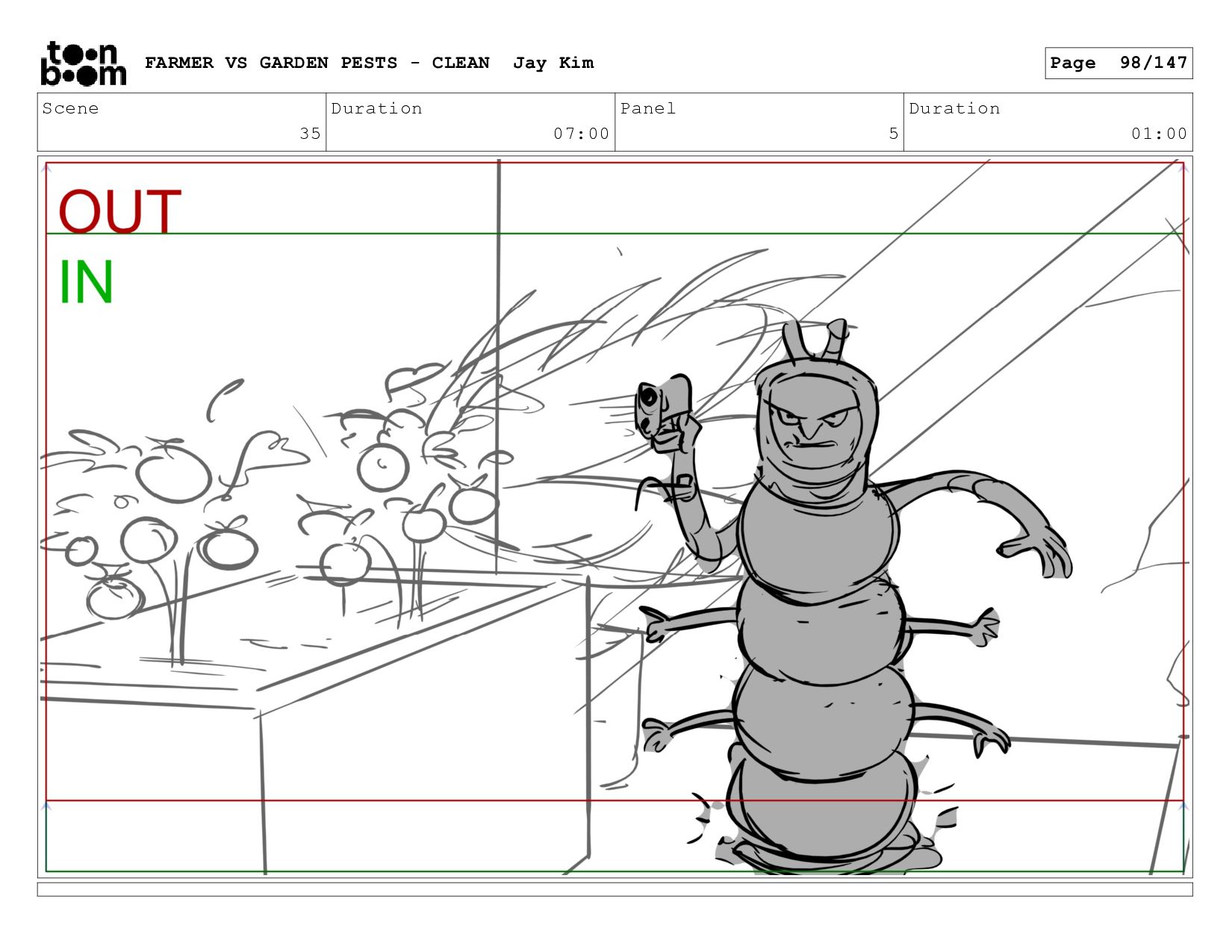Screen dimensions: 1232x952
Task: Click the panel duration value '01:00'
Action: tap(1159, 134)
